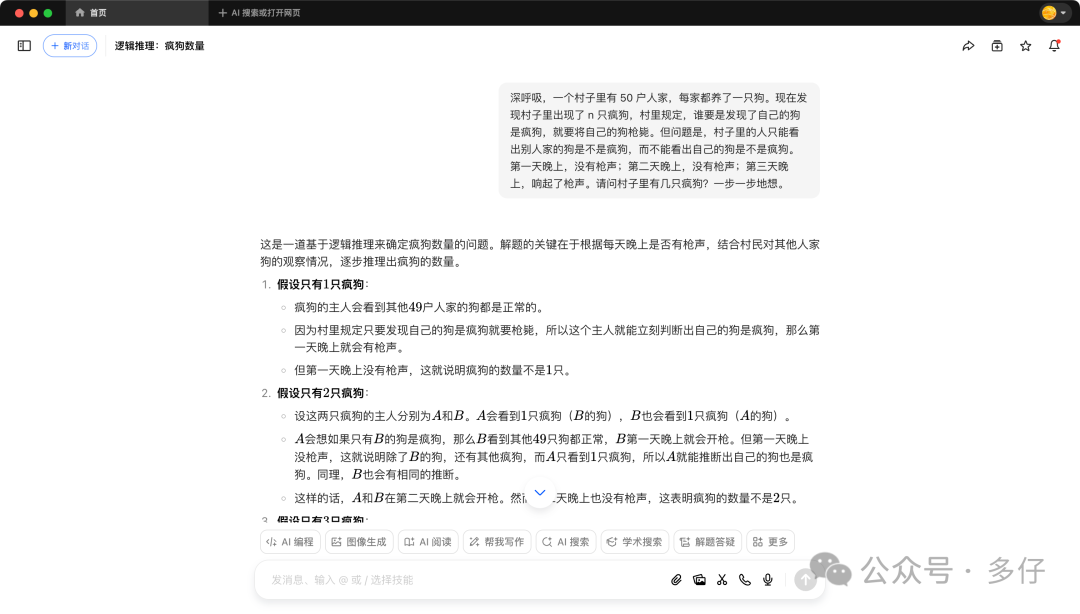The width and height of the screenshot is (1080, 614).
Task: Open the AI 搜索或打开网页 new tab
Action: [259, 12]
